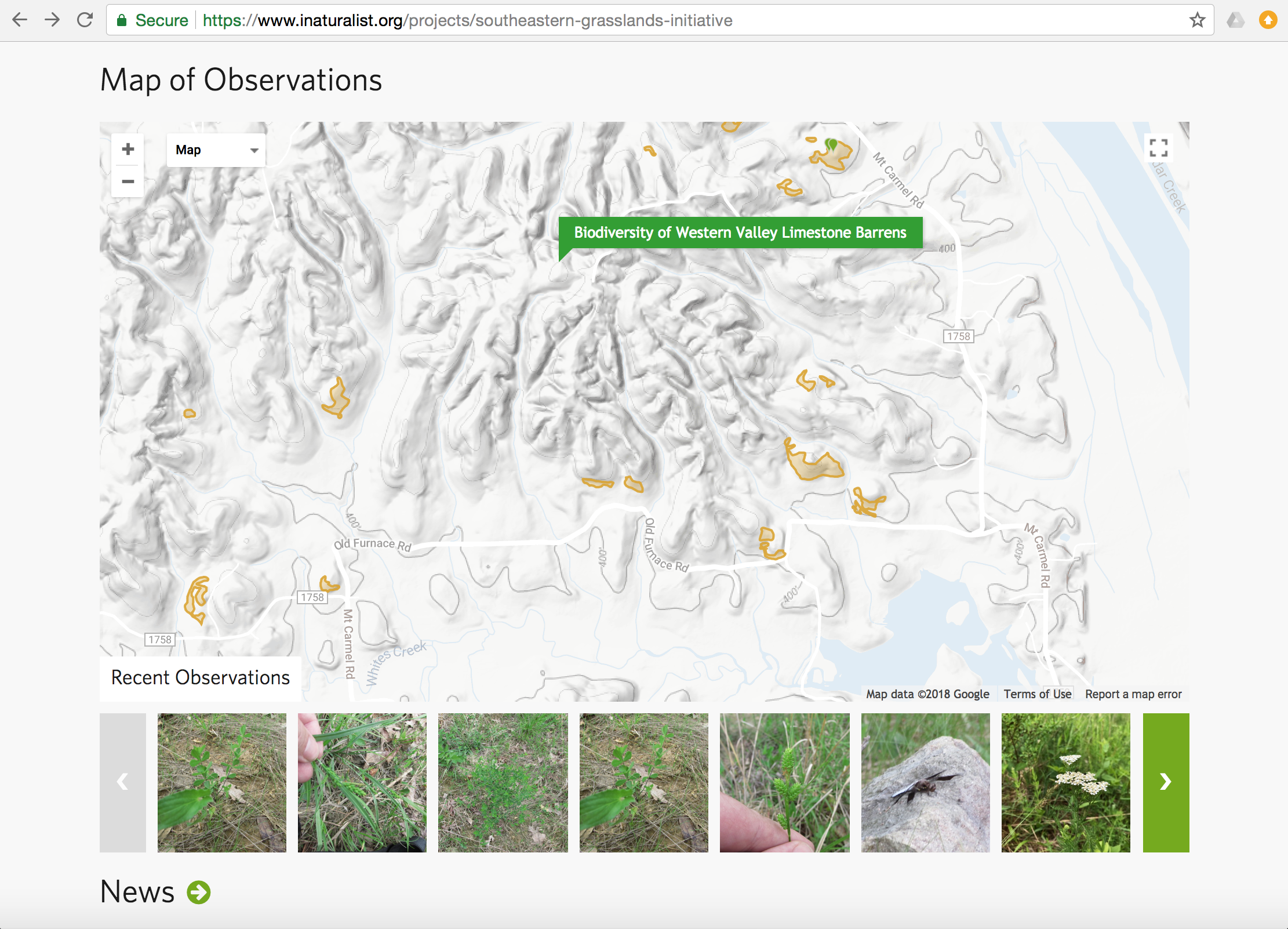Zoom out on the map
This screenshot has width=1288, height=929.
coord(128,182)
